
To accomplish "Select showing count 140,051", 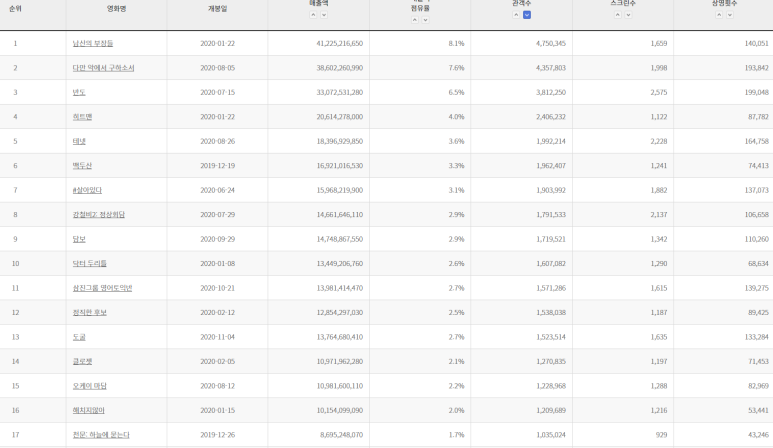I will tap(756, 43).
